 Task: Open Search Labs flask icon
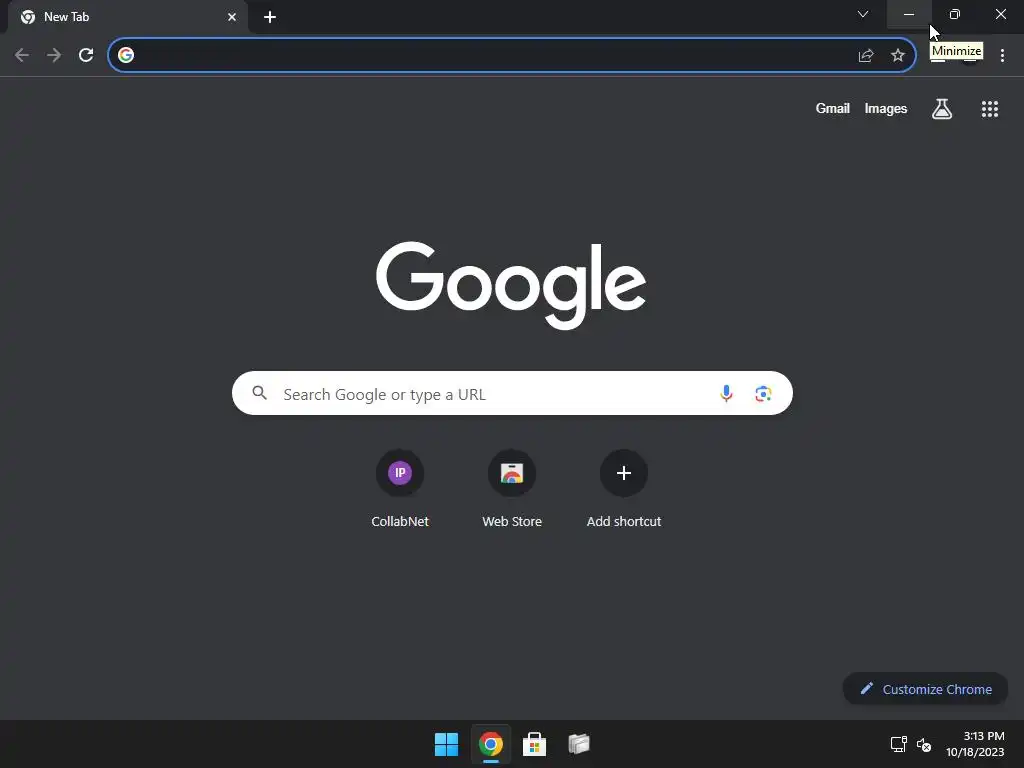(x=942, y=109)
